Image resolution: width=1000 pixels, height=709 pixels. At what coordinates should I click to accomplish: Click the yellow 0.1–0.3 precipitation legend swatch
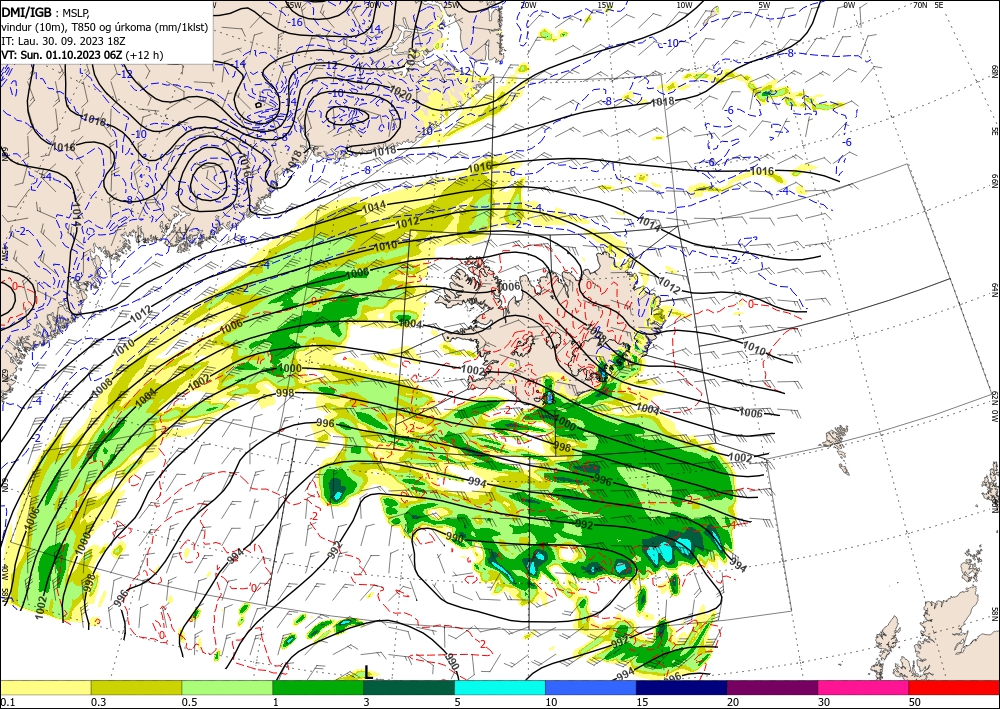coord(46,687)
